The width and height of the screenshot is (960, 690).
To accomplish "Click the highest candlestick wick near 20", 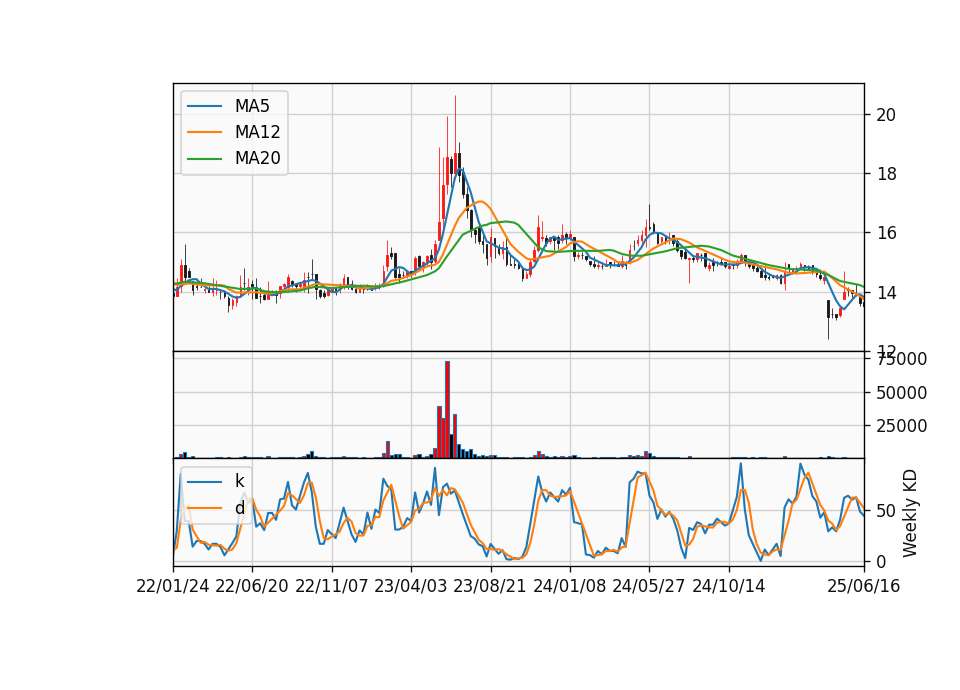I will click(455, 122).
